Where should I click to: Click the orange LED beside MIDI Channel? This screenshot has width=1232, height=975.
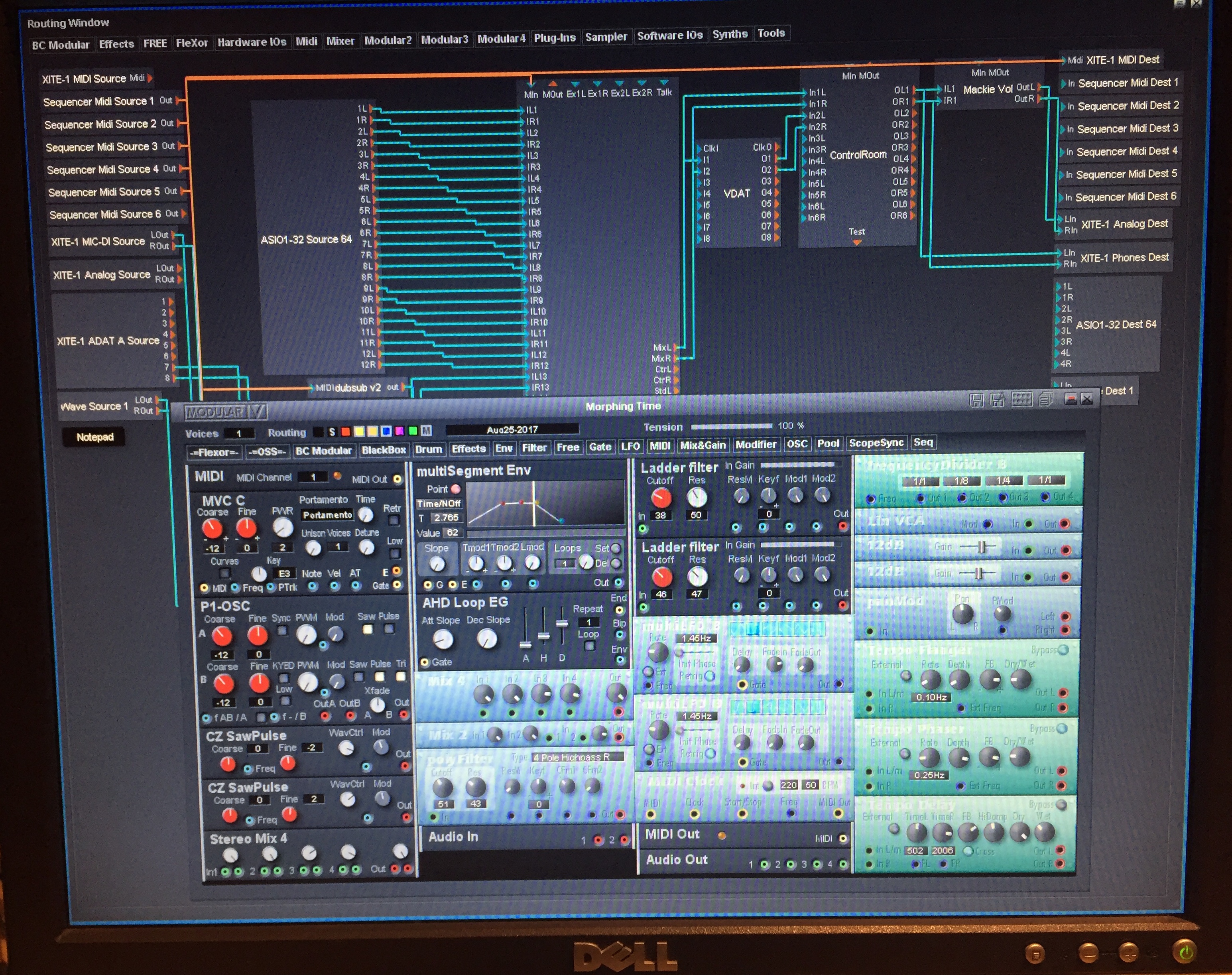337,475
